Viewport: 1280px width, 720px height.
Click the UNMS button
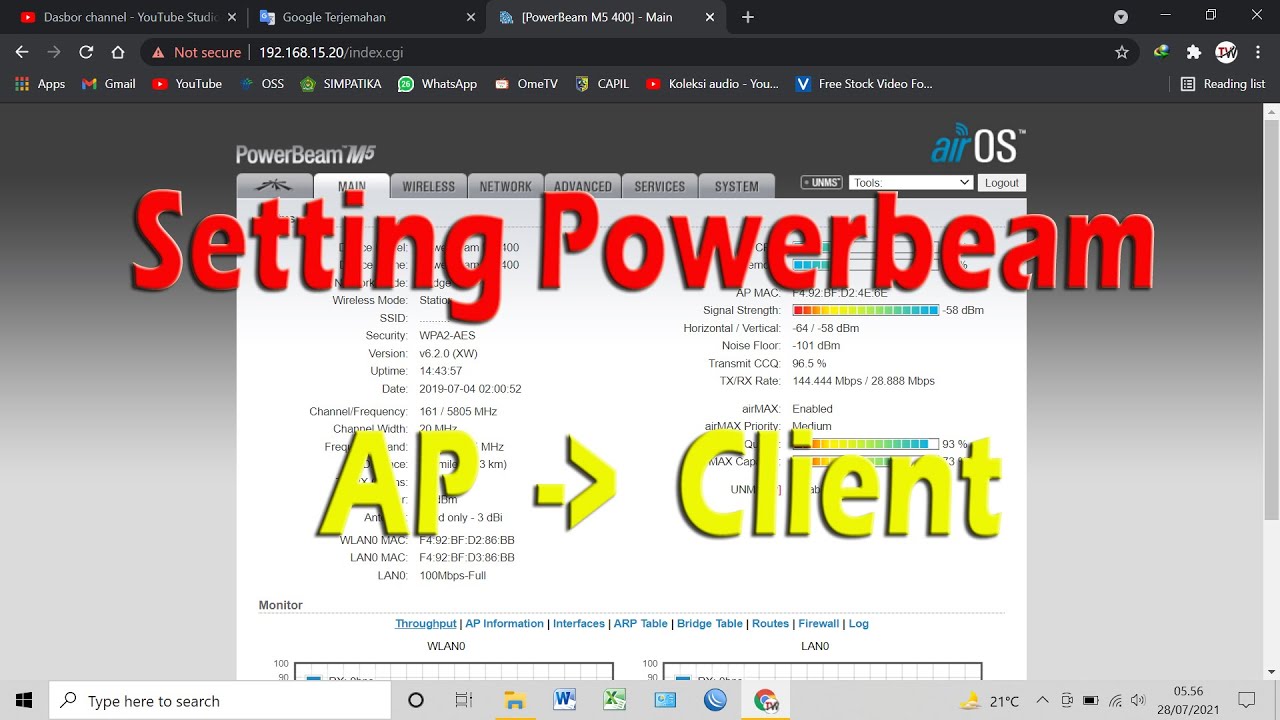pos(822,183)
